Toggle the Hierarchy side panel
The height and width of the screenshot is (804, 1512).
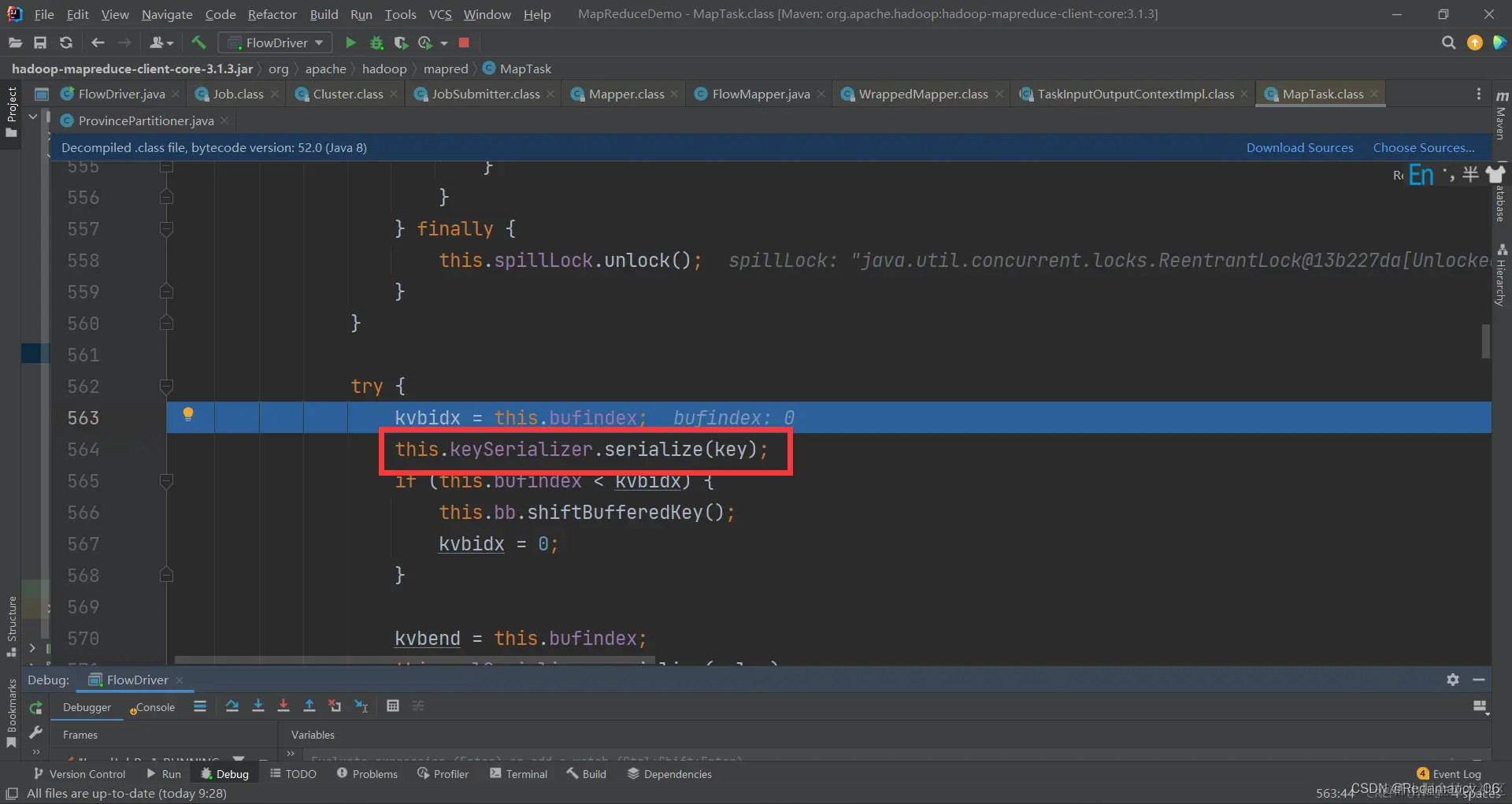[1501, 275]
